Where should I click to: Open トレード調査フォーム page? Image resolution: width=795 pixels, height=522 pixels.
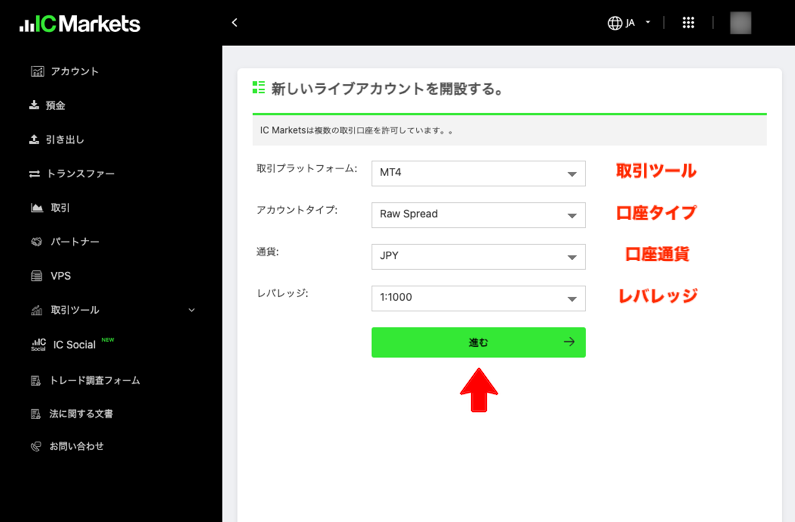pyautogui.click(x=95, y=381)
